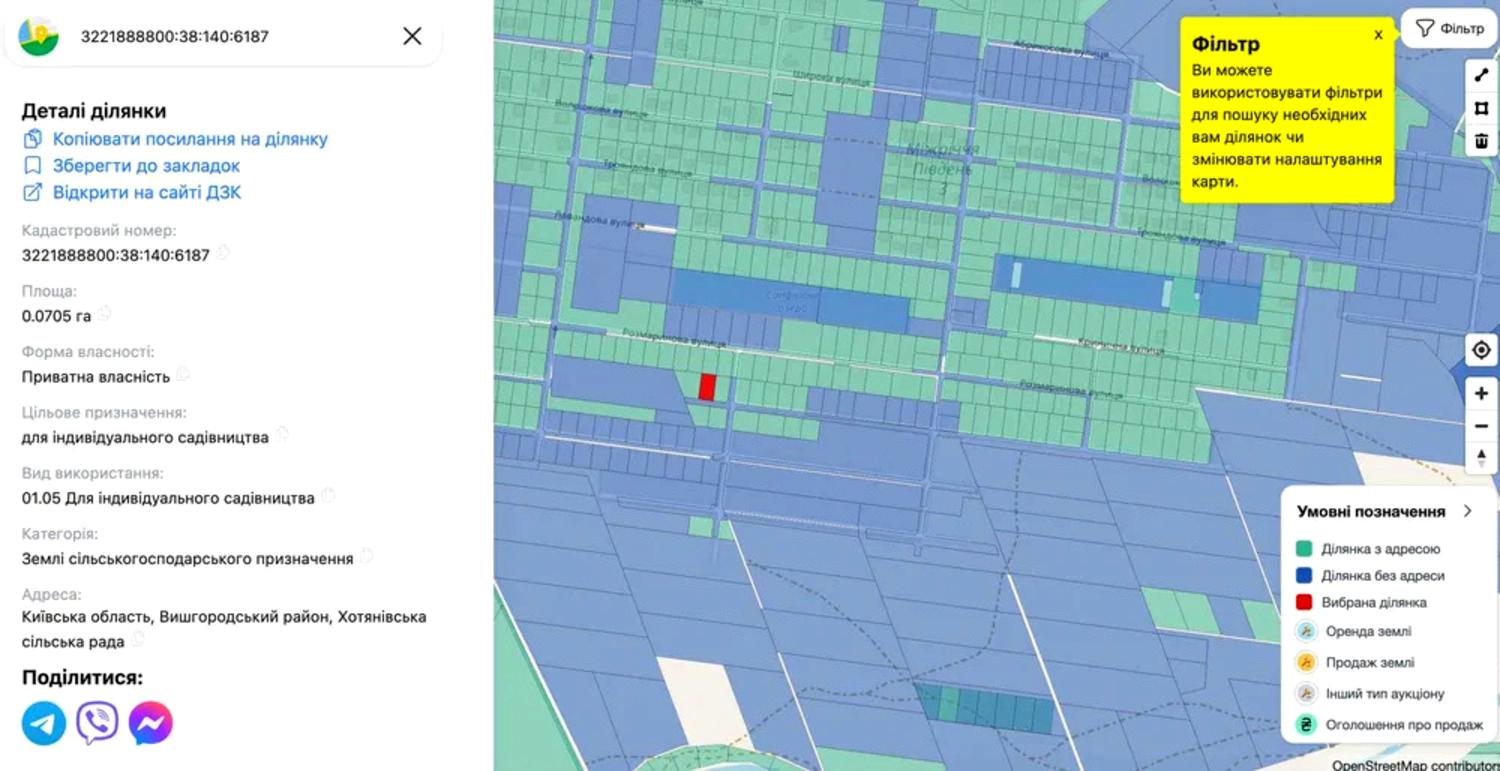Click the 'Умовні позначення' legend title
Viewport: 1500px width, 771px height.
pos(1371,511)
